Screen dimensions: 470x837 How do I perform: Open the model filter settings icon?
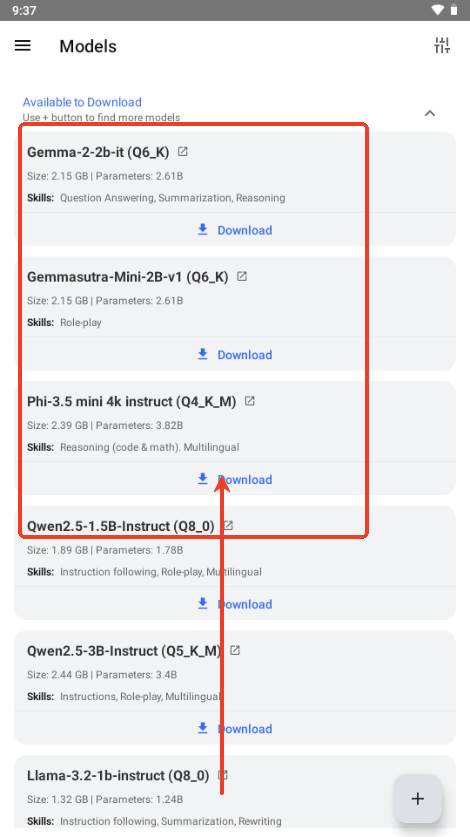[442, 46]
